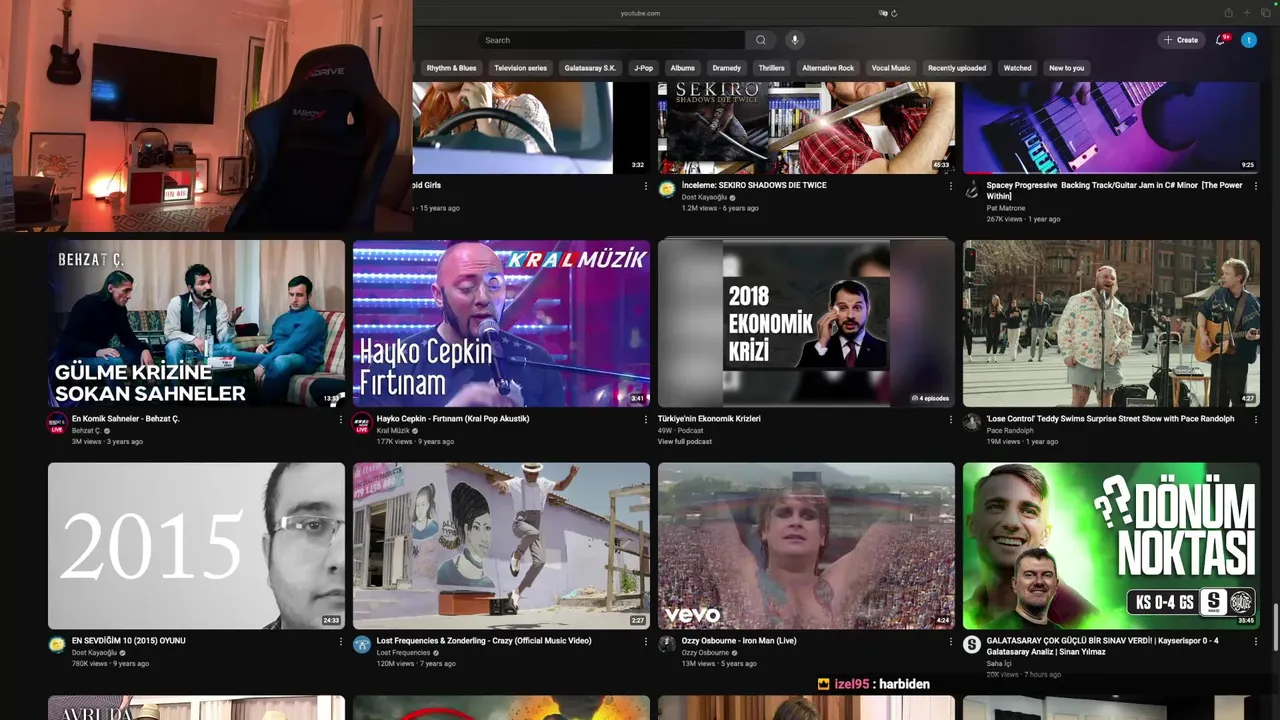
Task: Play the Hayko Cepkin Fırtınam thumbnail
Action: [x=501, y=323]
